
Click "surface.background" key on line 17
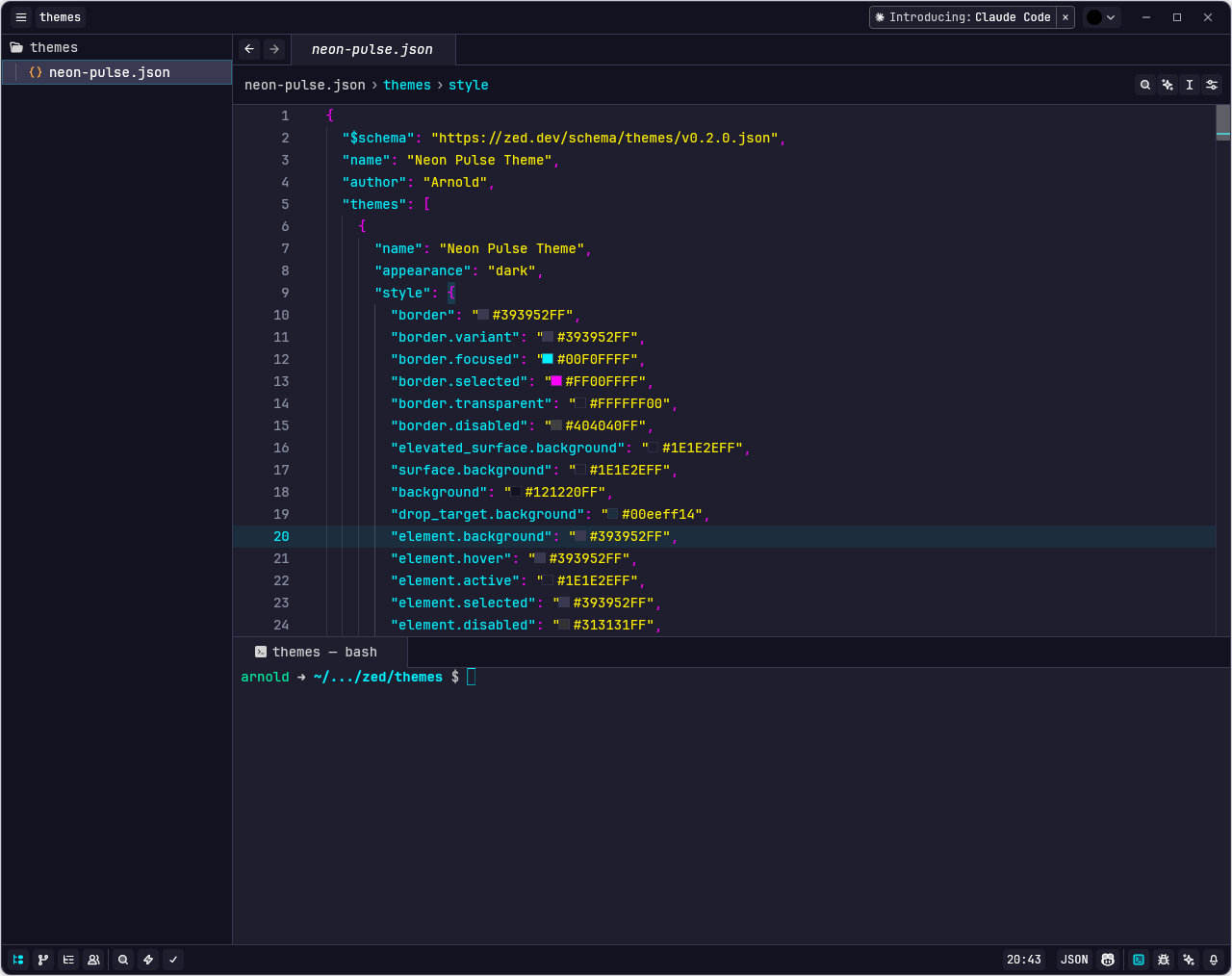pos(472,470)
